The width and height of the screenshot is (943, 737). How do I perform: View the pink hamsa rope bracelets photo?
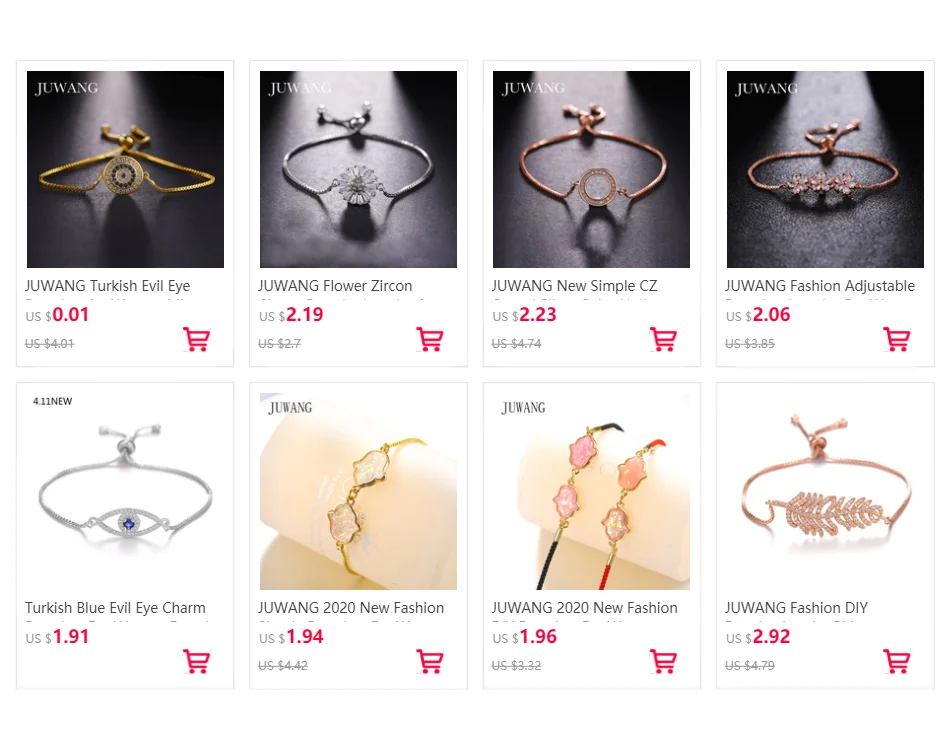pos(591,491)
